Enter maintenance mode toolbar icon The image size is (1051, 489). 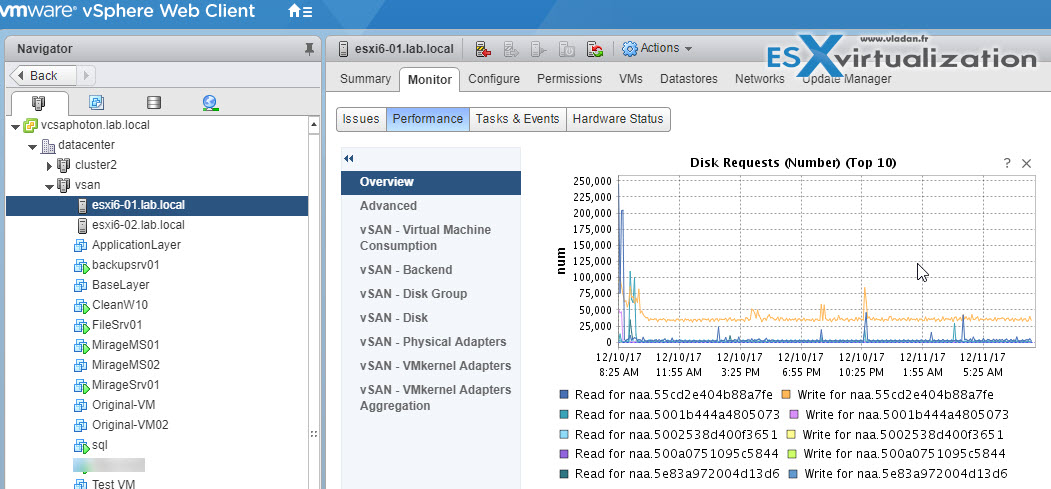tap(483, 49)
